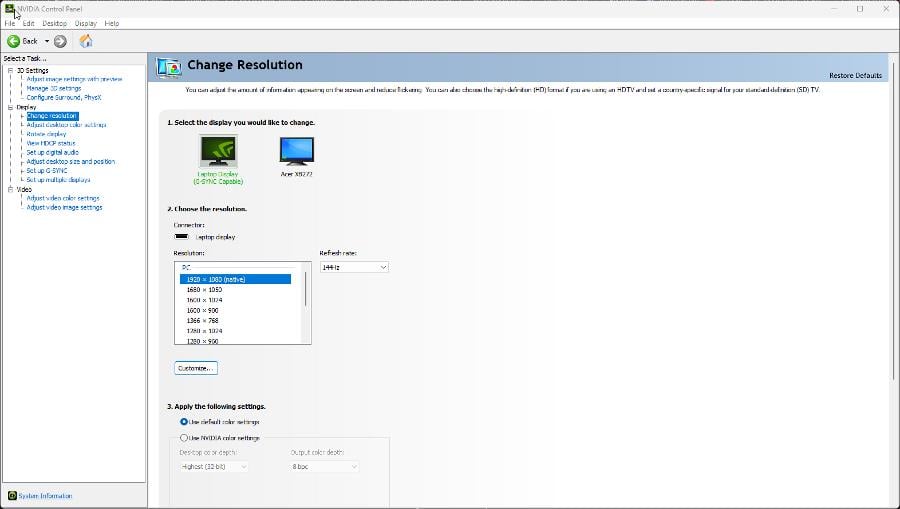Click the laptop display connector icon
Viewport: 900px width, 509px height.
tap(181, 236)
